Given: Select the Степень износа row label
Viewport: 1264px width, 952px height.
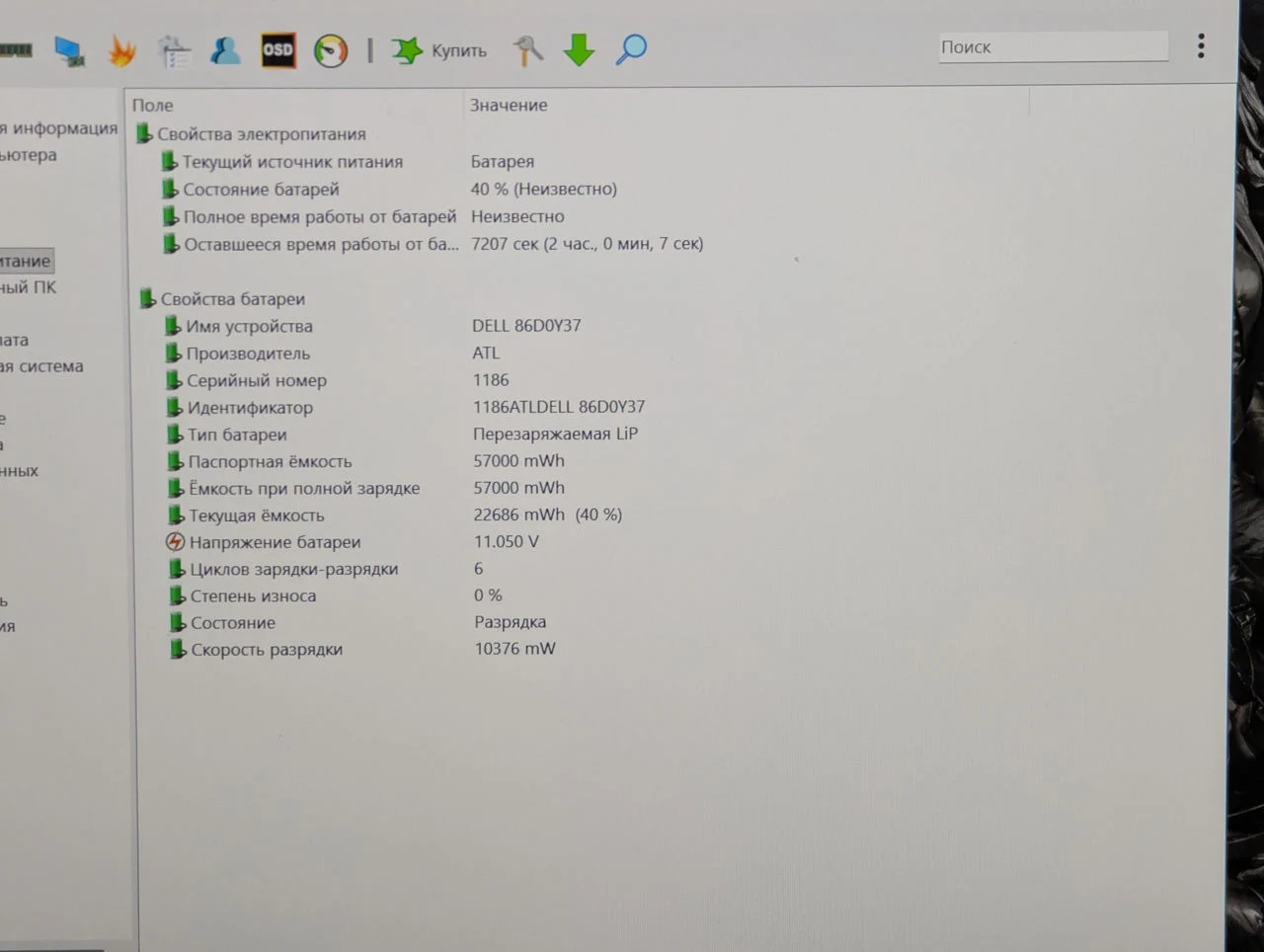Looking at the screenshot, I should (253, 595).
